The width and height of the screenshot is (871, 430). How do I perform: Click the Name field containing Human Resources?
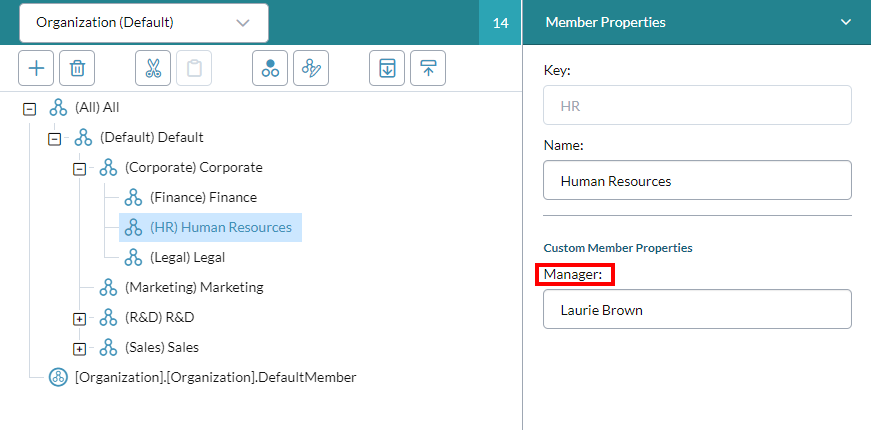click(697, 180)
